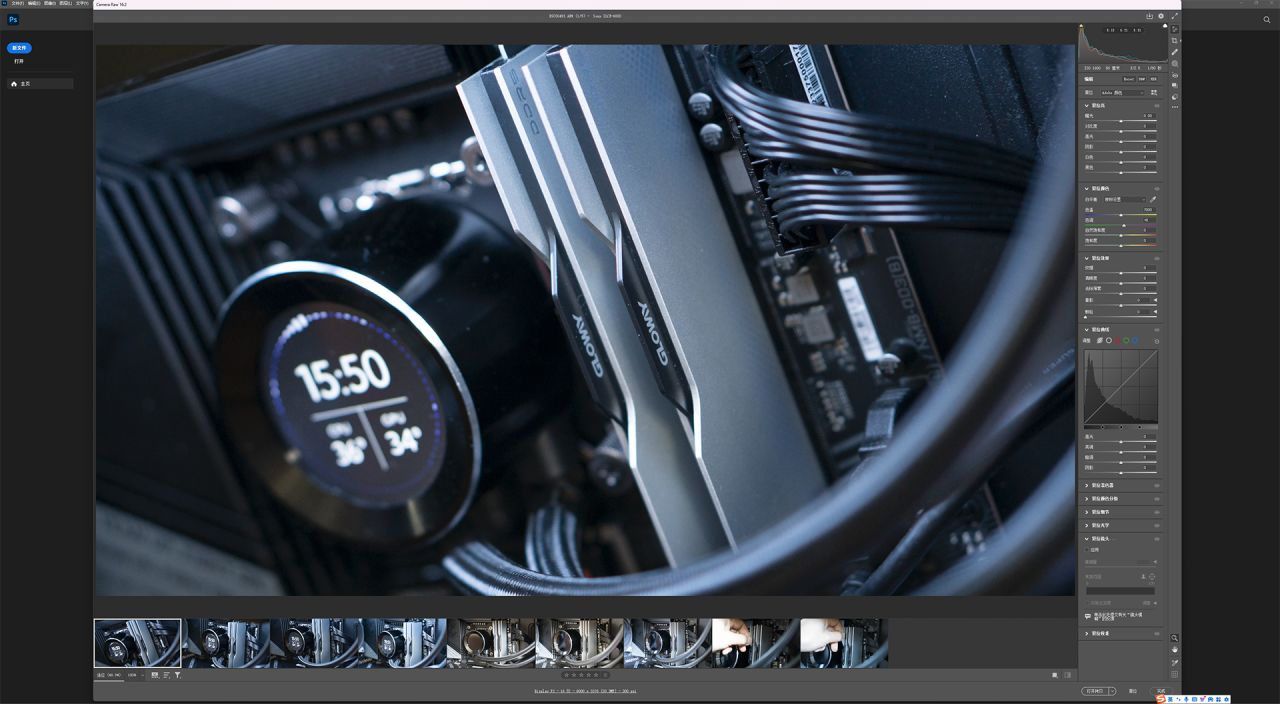Viewport: 1280px width, 704px height.
Task: Click the 打开对象 button
Action: click(1095, 691)
